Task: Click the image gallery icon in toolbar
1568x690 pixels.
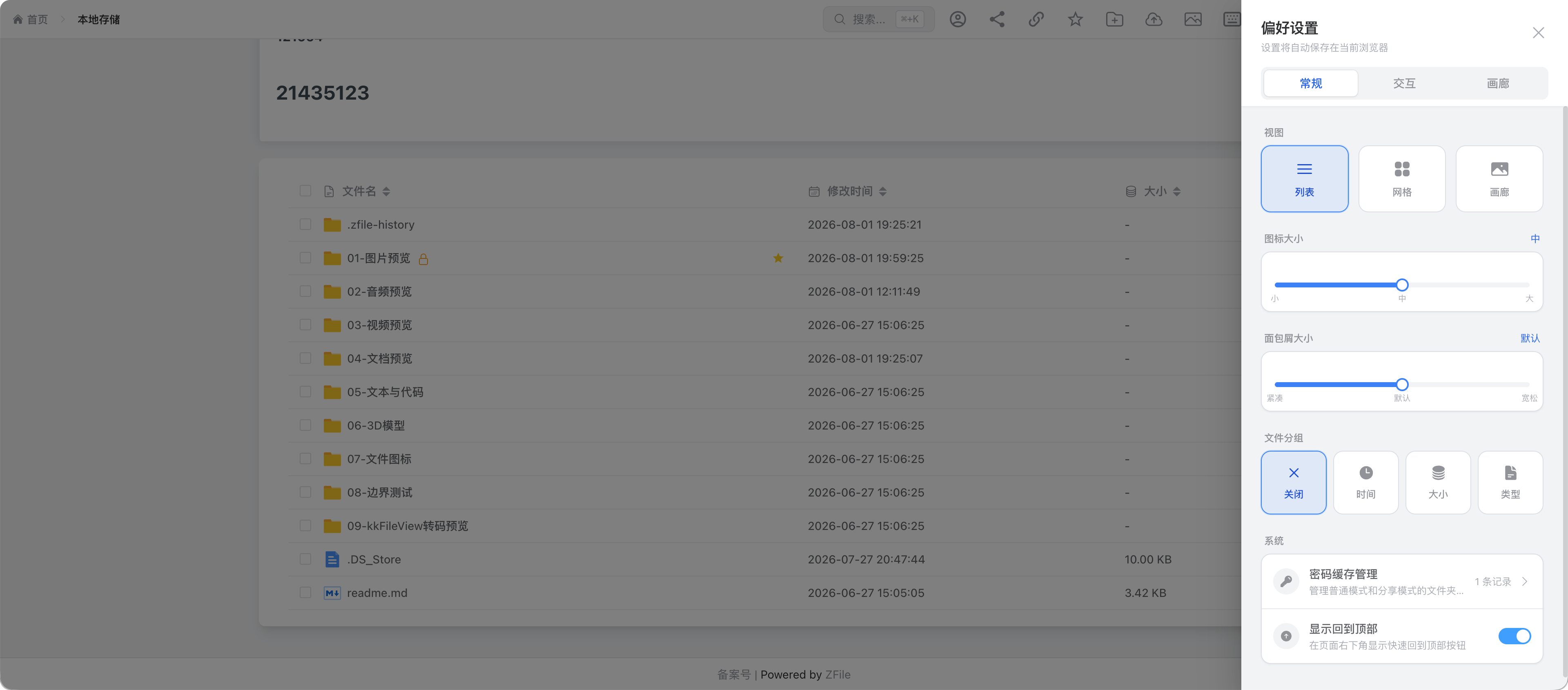Action: pyautogui.click(x=1193, y=20)
